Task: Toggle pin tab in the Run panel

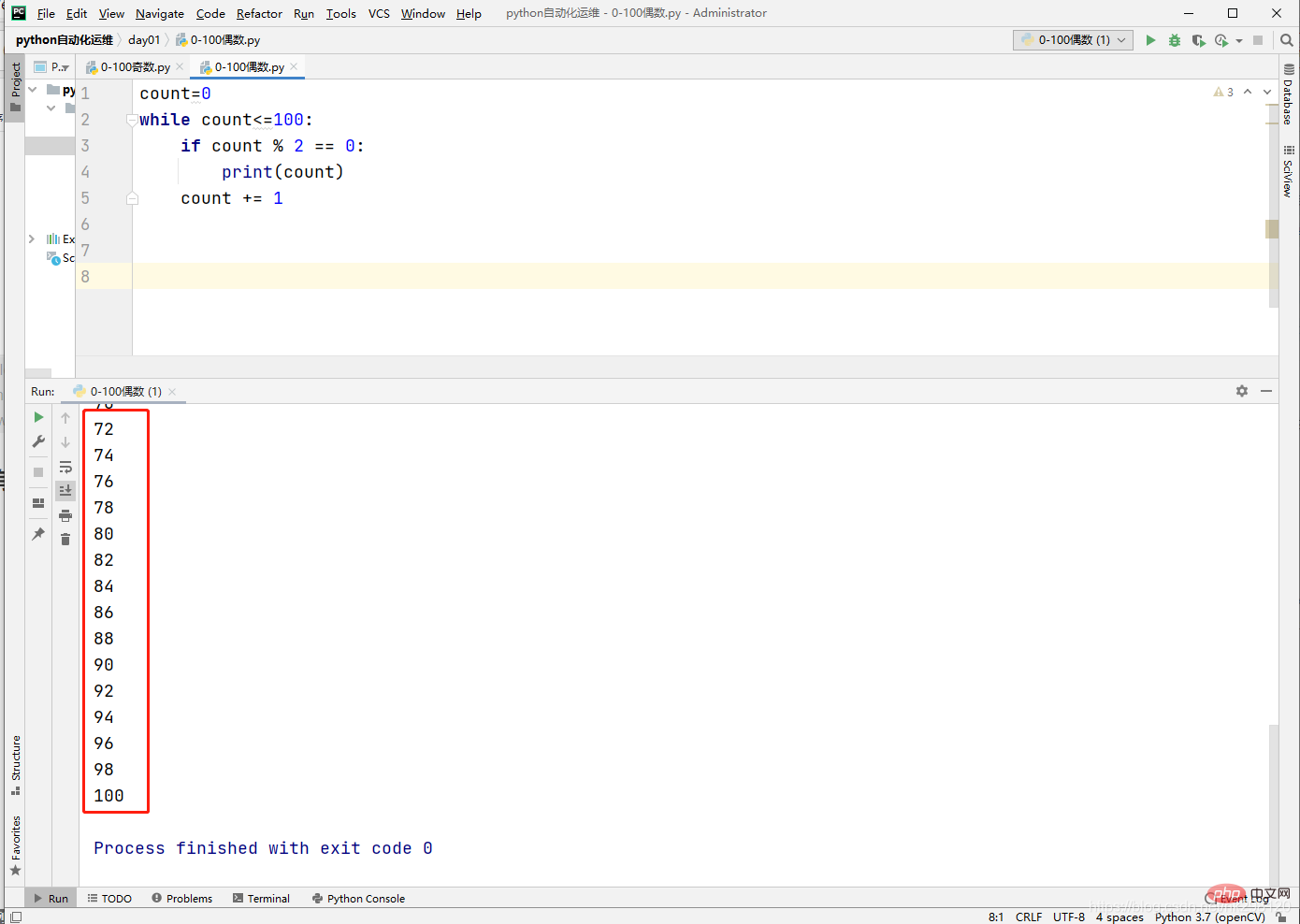Action: coord(38,534)
